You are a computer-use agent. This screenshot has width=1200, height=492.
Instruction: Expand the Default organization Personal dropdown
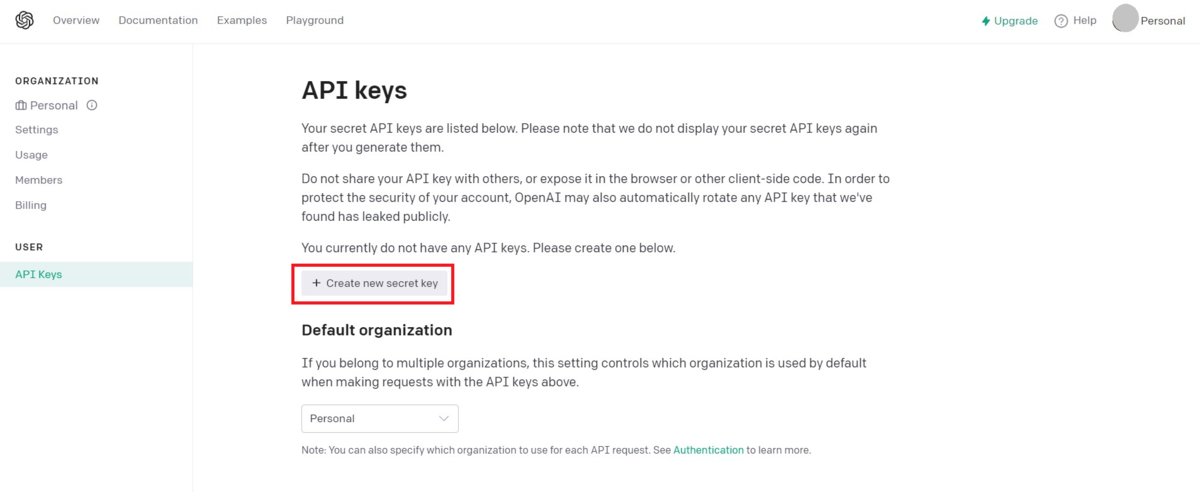click(x=379, y=418)
